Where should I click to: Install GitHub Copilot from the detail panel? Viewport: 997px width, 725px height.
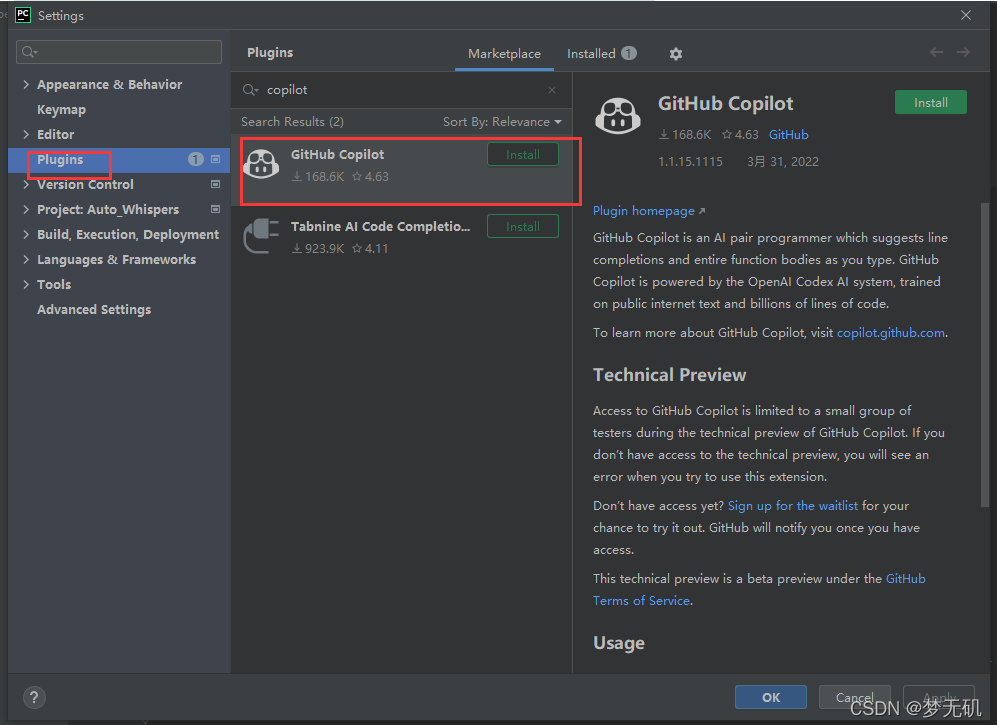click(930, 102)
